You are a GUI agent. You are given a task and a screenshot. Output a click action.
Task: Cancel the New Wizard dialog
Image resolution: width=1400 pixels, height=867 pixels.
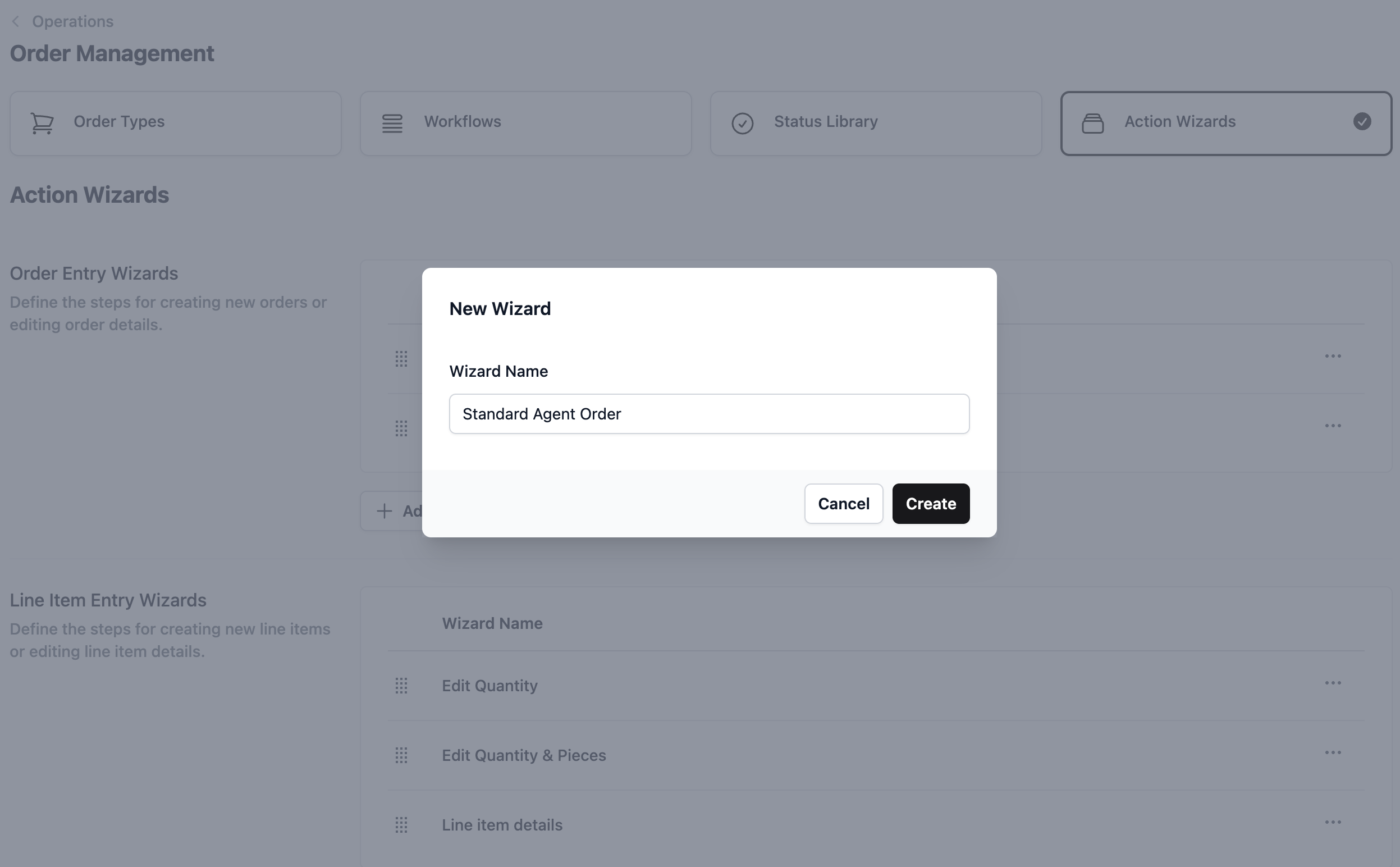[x=843, y=504]
